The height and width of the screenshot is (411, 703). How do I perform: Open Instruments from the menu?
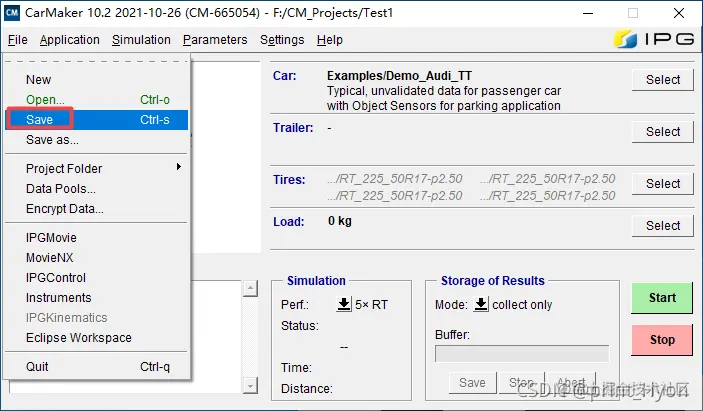coord(96,298)
